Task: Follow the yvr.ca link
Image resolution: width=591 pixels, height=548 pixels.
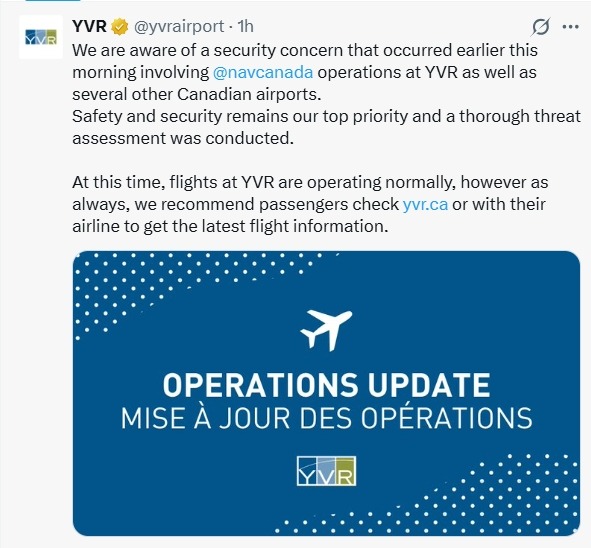Action: click(425, 204)
